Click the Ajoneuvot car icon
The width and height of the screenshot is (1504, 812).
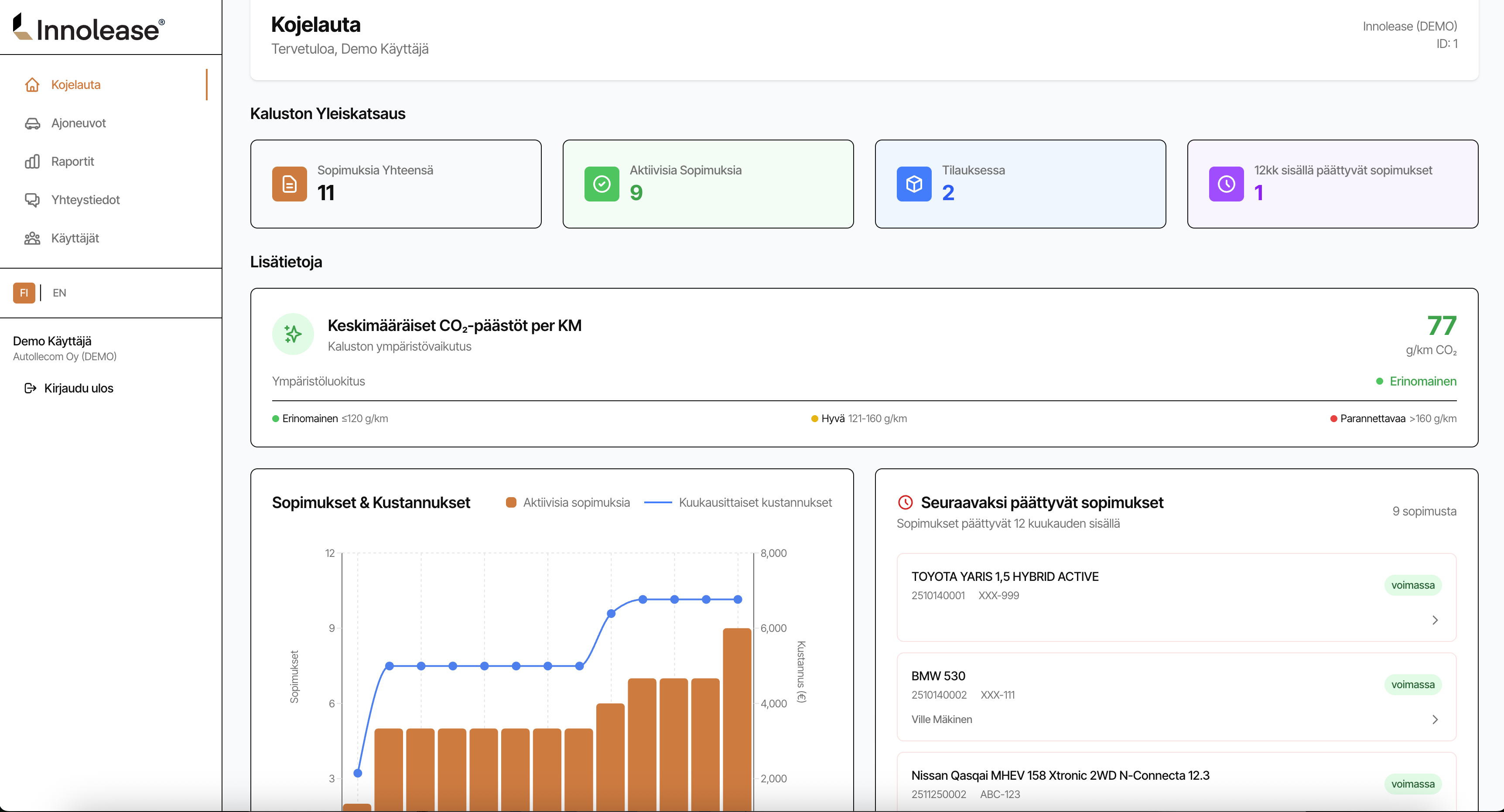point(32,123)
